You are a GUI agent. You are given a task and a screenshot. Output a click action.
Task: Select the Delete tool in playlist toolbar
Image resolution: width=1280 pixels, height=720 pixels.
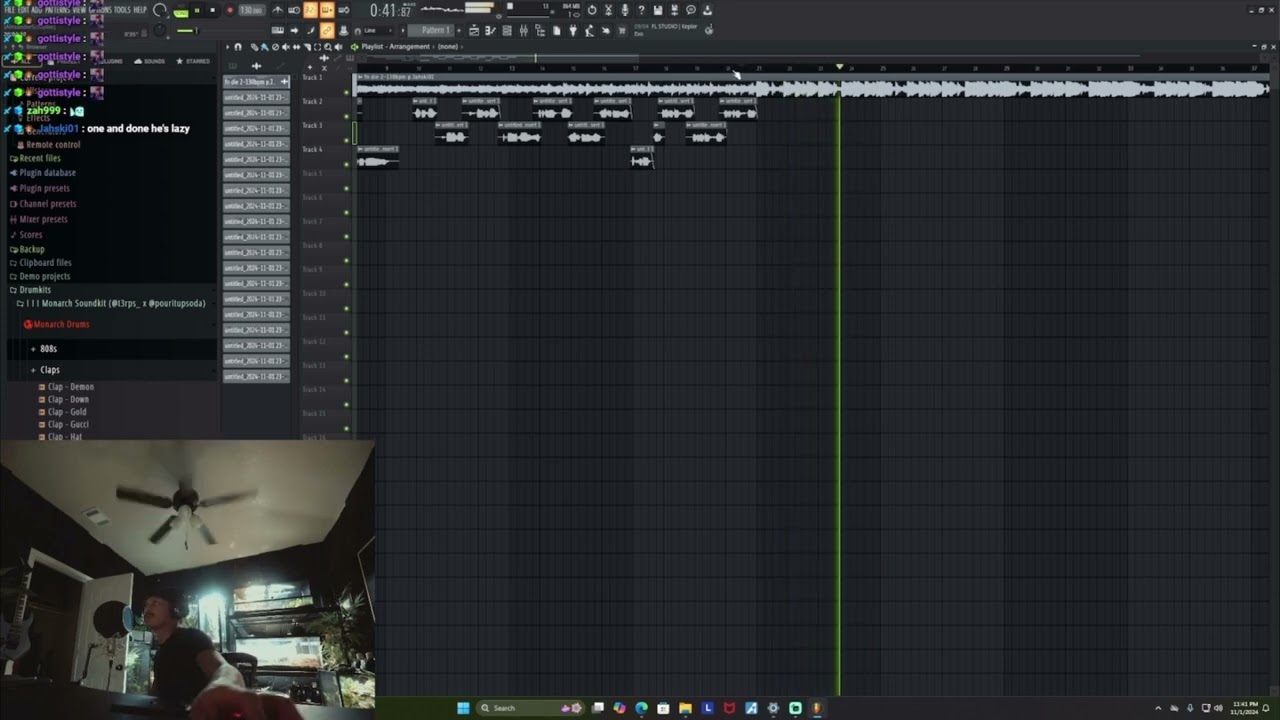click(x=275, y=47)
